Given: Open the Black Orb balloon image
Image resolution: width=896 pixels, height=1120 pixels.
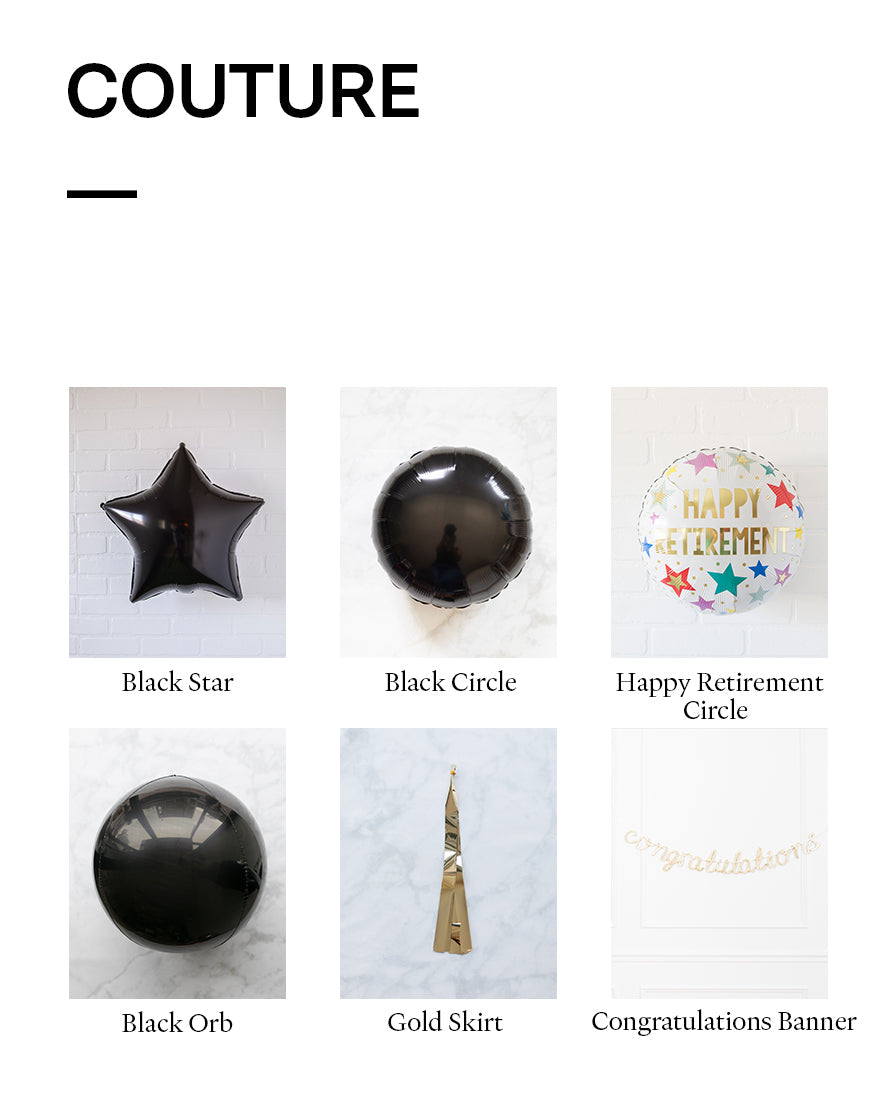Looking at the screenshot, I should click(x=177, y=863).
